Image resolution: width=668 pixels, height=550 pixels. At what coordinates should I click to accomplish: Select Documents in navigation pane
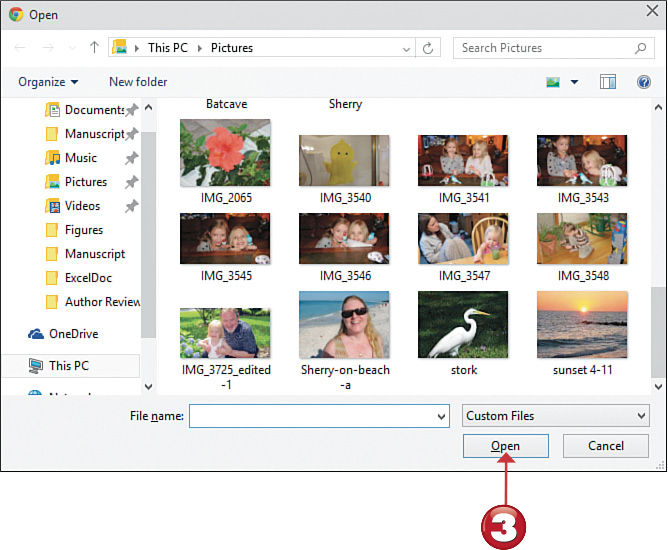(x=92, y=110)
